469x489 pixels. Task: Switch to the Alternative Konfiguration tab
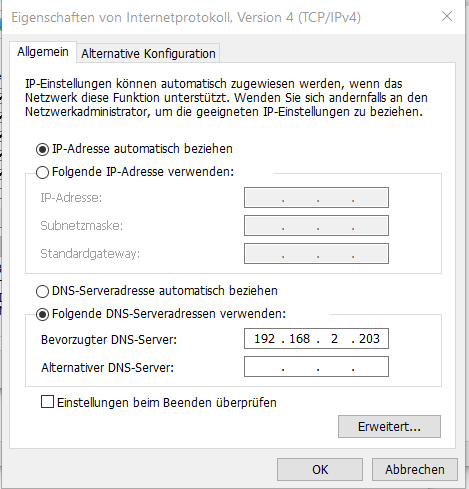tap(148, 53)
